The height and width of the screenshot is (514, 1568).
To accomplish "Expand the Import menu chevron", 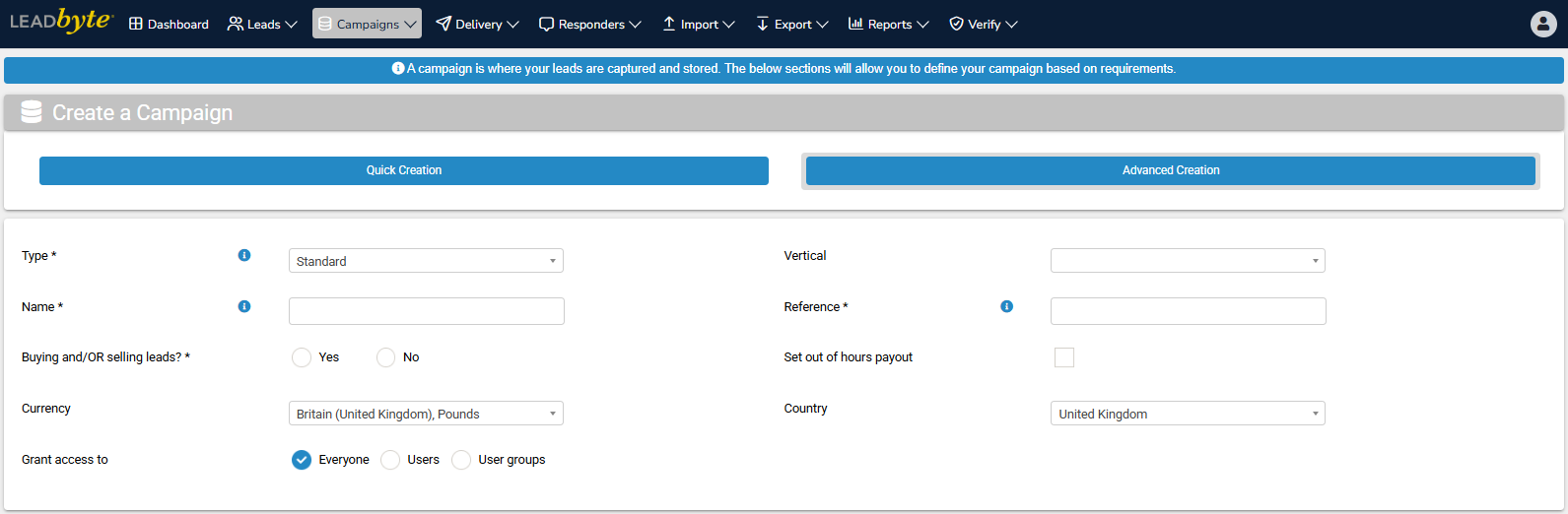I will tap(728, 25).
